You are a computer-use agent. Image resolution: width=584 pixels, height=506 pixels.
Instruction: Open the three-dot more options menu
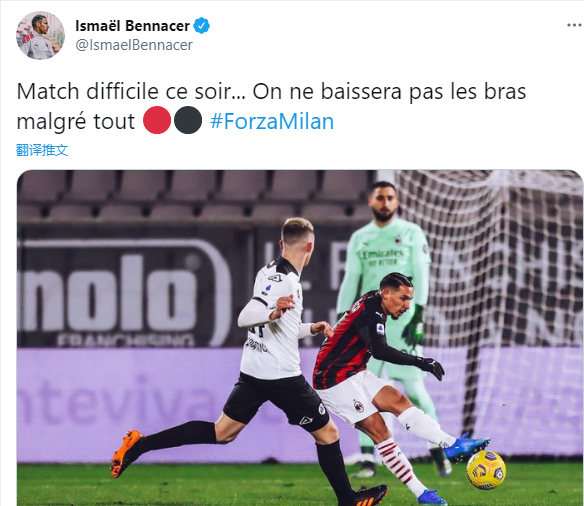tap(574, 25)
